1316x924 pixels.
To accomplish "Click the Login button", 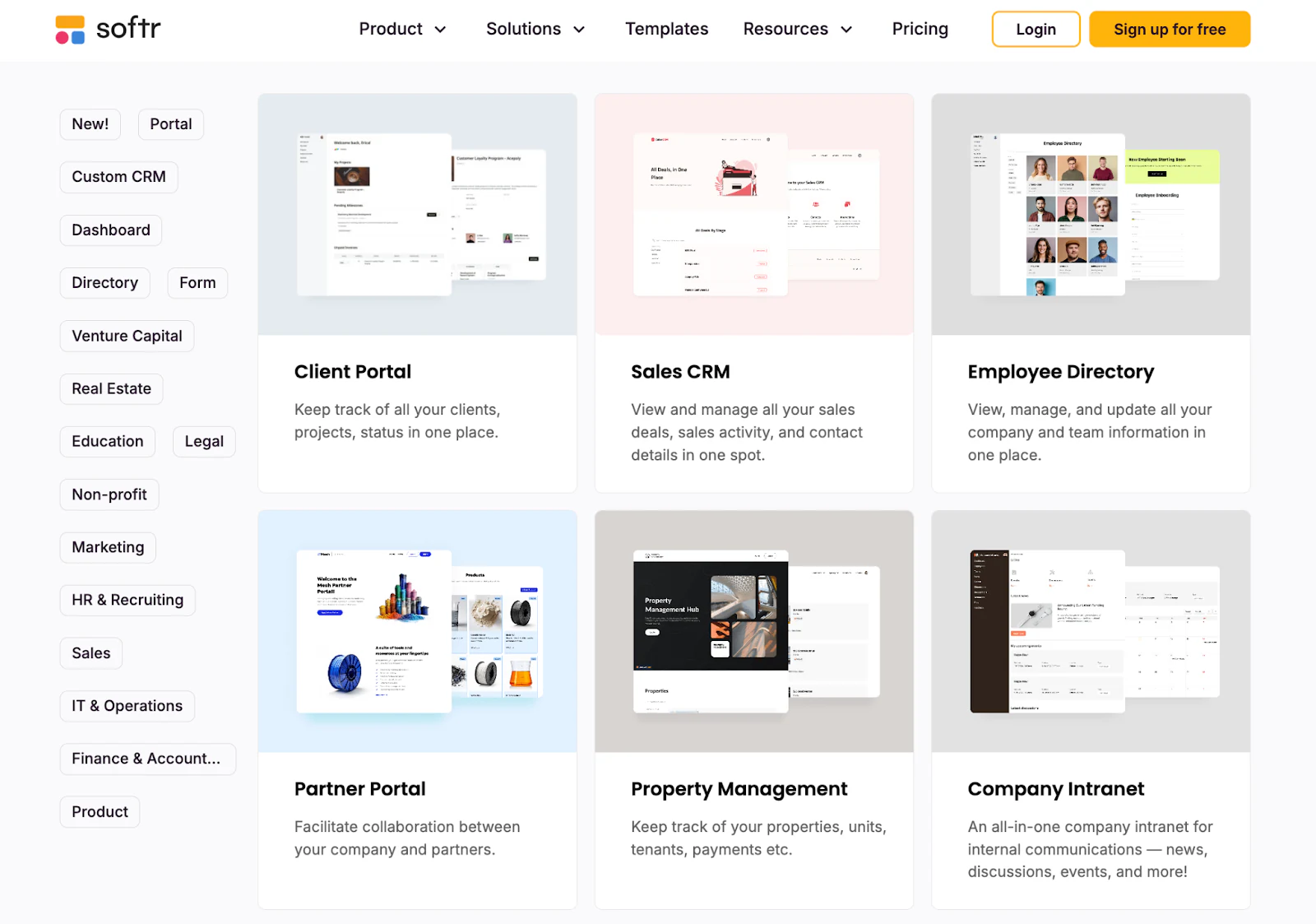I will [1036, 30].
